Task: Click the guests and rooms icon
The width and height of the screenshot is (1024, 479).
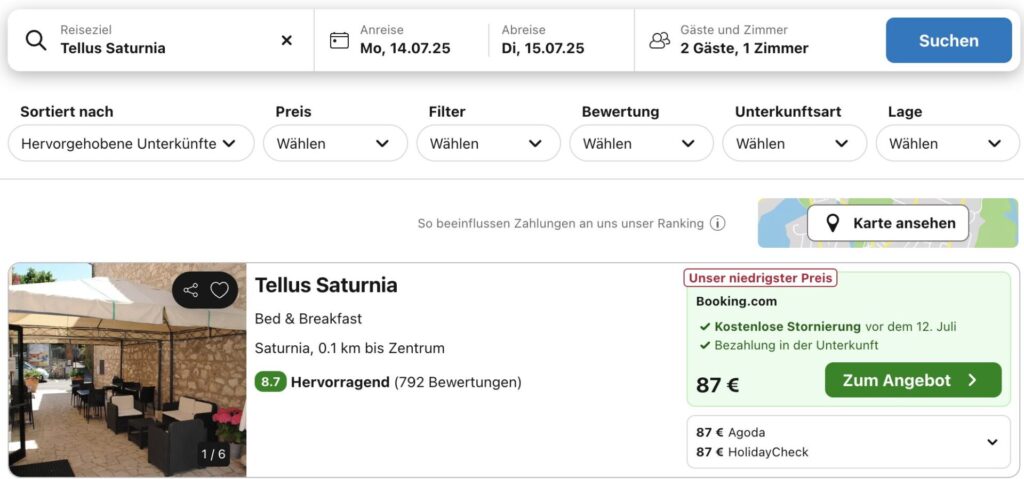Action: (x=659, y=40)
